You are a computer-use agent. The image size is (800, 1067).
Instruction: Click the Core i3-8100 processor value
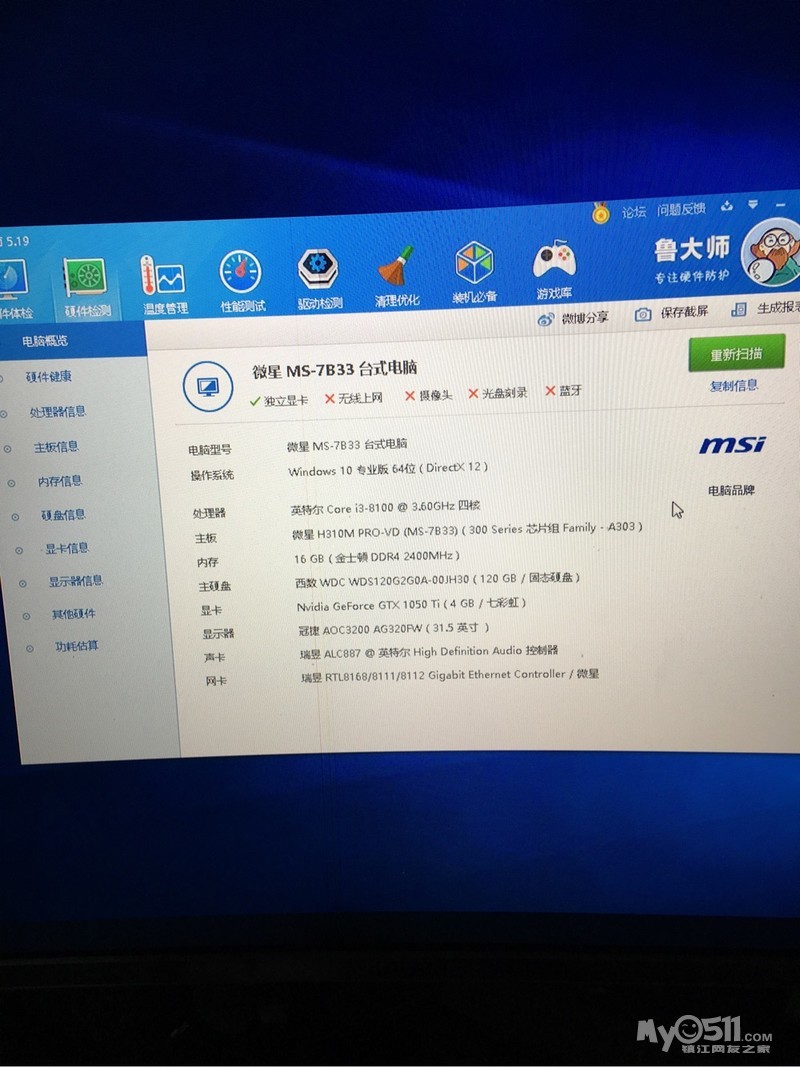(x=386, y=508)
